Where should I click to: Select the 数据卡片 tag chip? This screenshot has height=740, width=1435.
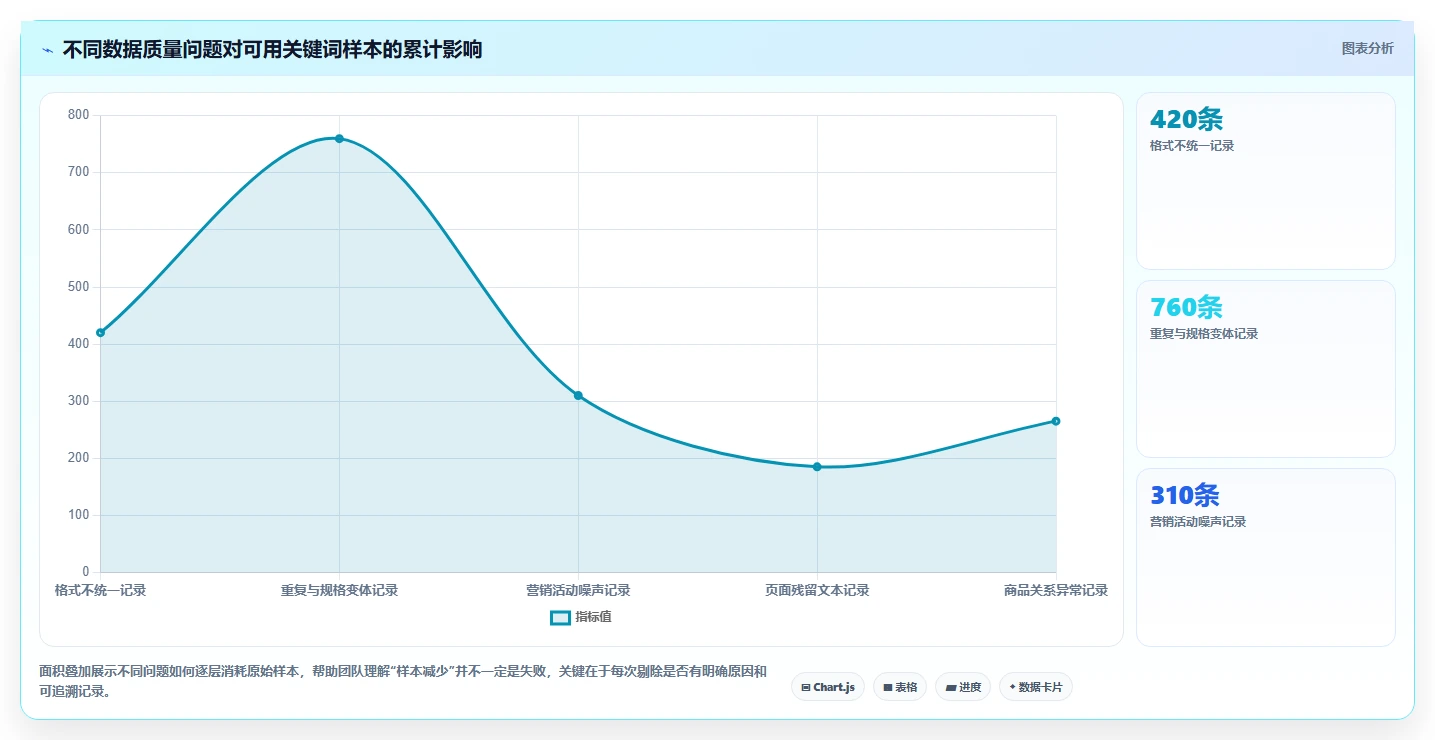(x=1036, y=687)
